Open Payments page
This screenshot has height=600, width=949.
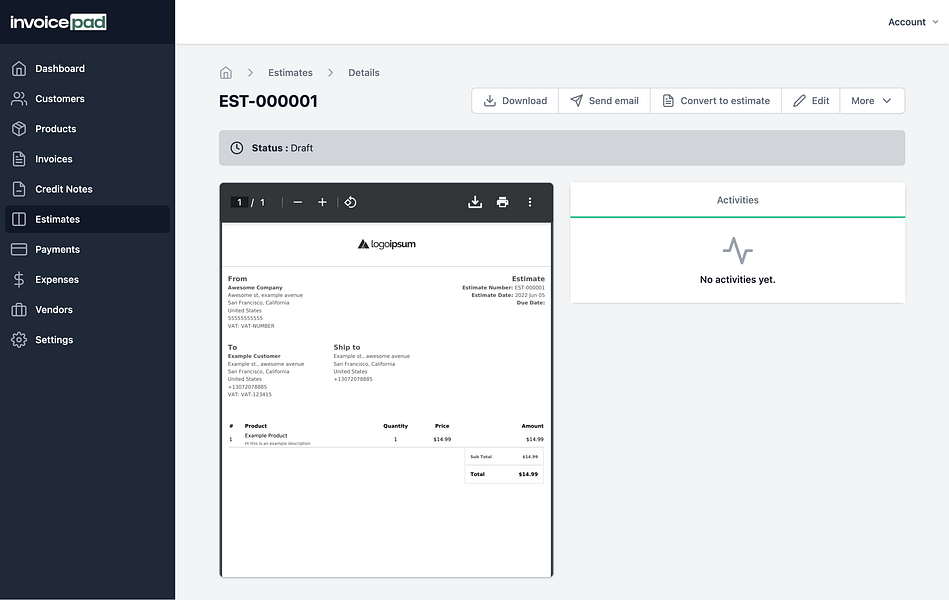coord(88,249)
